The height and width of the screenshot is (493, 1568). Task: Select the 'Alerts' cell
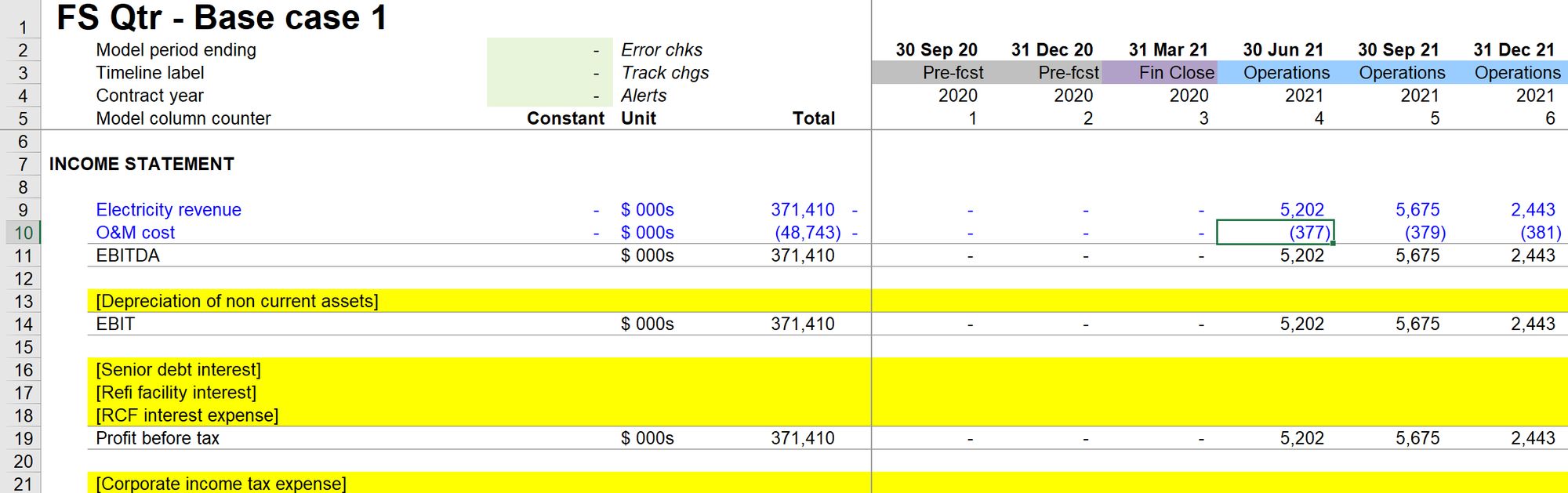pos(644,96)
